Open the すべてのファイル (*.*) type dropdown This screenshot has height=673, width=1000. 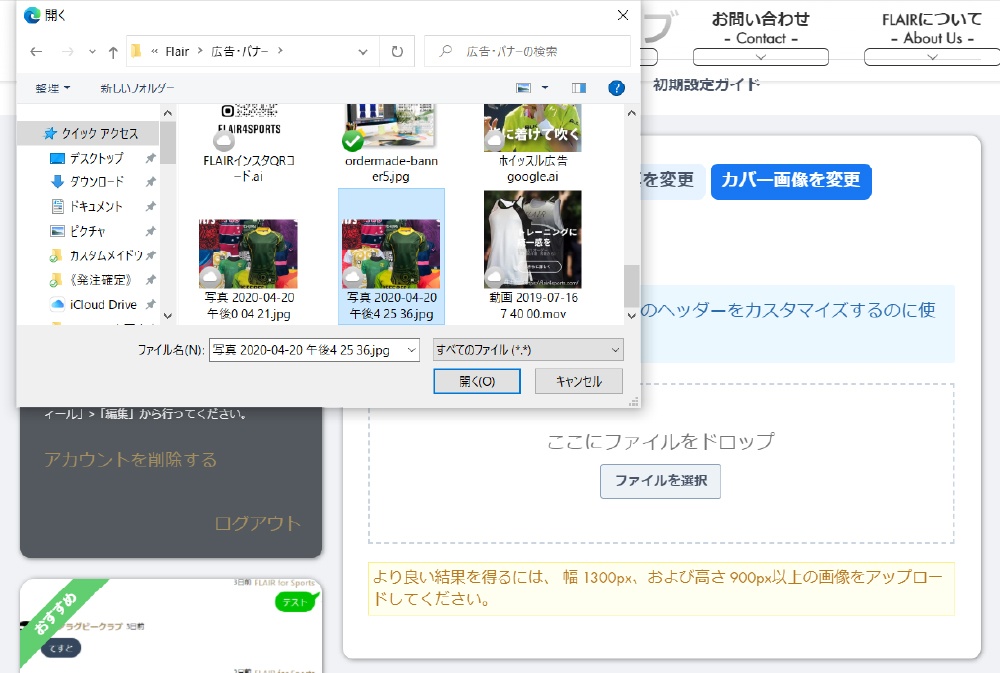pyautogui.click(x=528, y=350)
